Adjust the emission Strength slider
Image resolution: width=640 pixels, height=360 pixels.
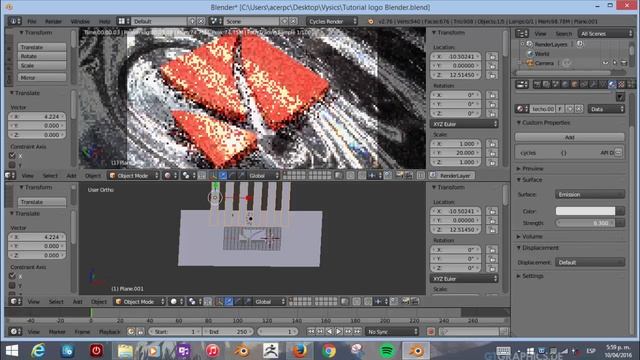click(585, 223)
